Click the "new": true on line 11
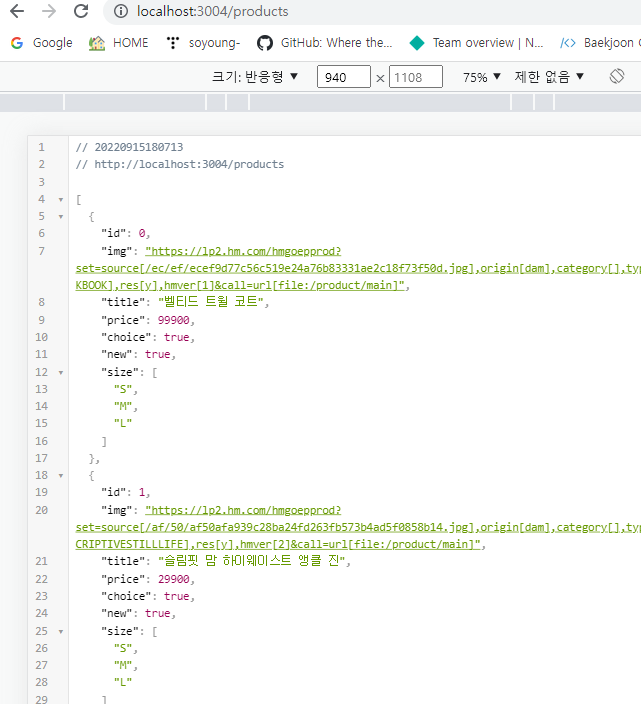This screenshot has height=704, width=641. (138, 355)
